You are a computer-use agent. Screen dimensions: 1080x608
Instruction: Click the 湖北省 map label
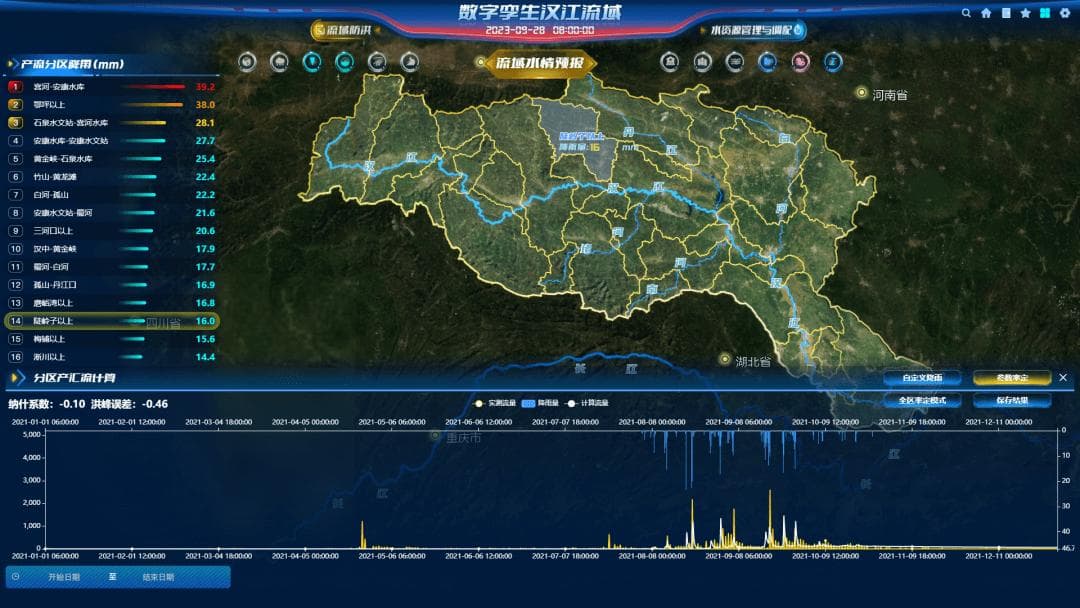(753, 361)
